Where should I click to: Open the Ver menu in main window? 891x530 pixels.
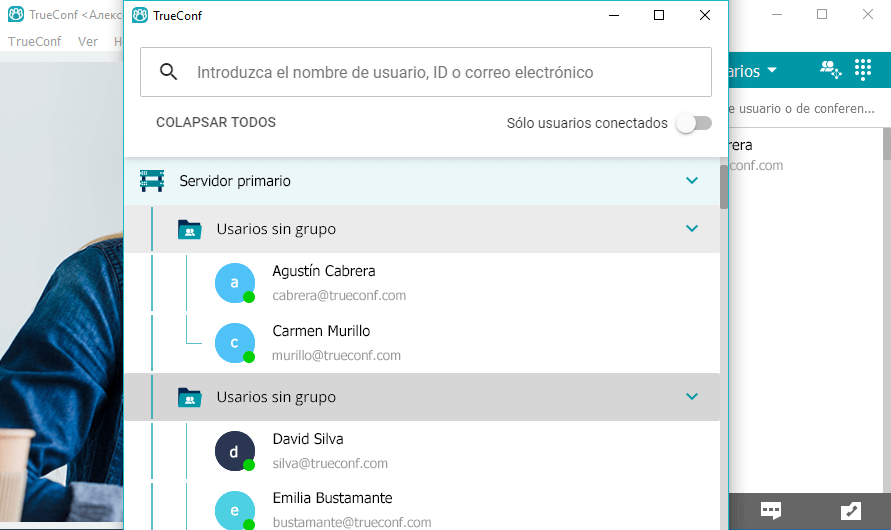click(x=88, y=41)
